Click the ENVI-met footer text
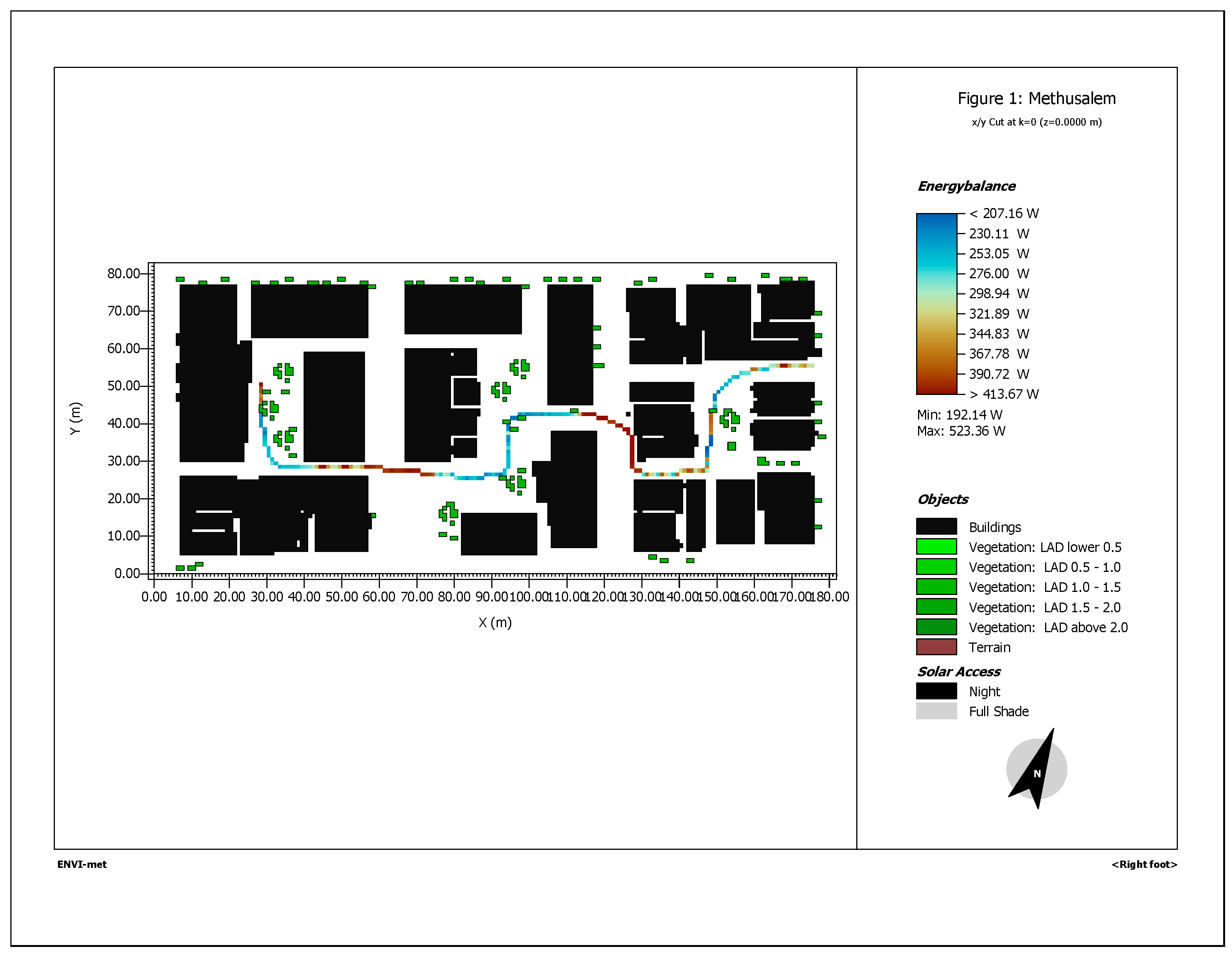Image resolution: width=1232 pixels, height=955 pixels. (82, 864)
